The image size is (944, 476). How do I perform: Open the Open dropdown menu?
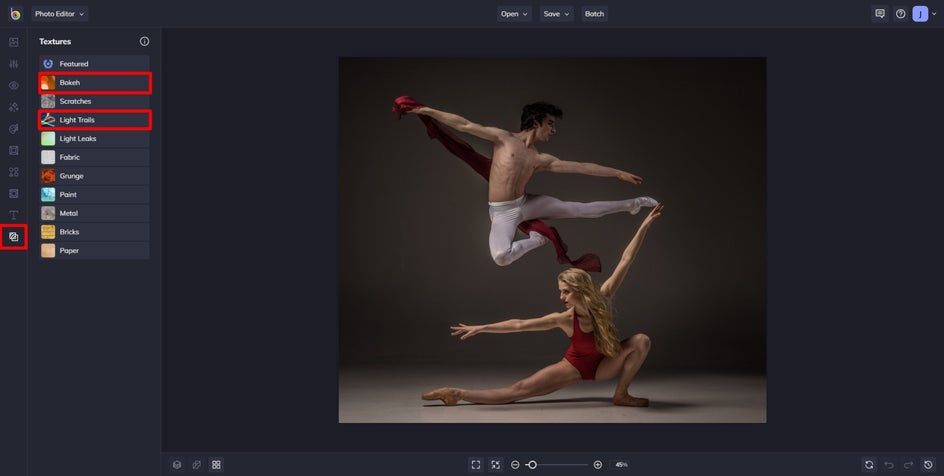514,14
